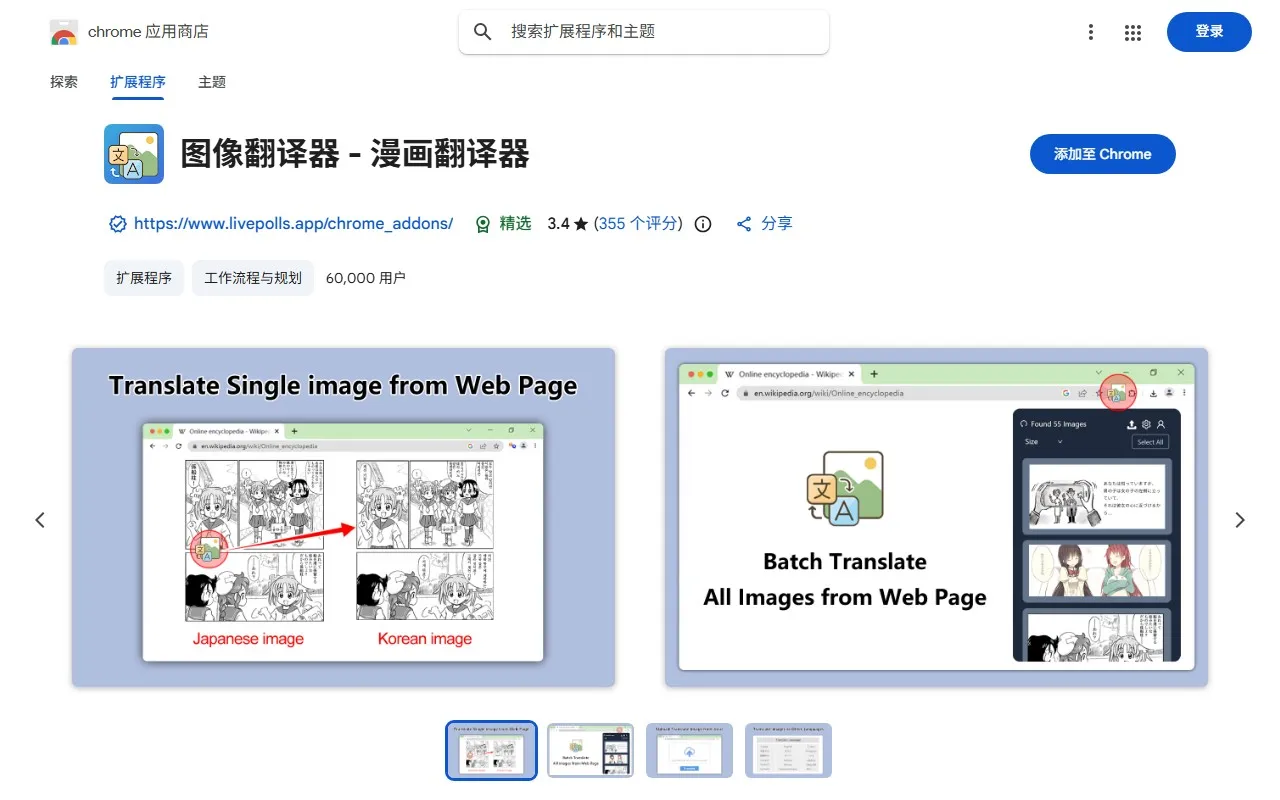
Task: Click the 工作流程与规划 category chip
Action: (252, 278)
